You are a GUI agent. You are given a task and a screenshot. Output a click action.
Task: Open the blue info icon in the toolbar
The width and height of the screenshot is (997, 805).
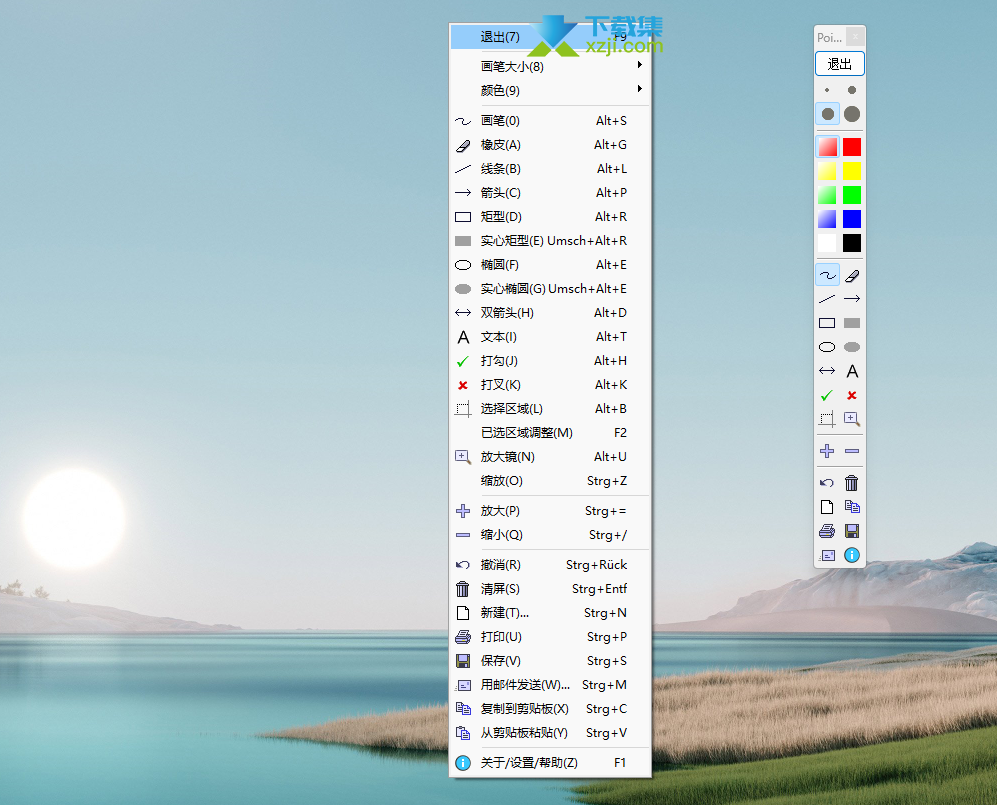[x=852, y=555]
